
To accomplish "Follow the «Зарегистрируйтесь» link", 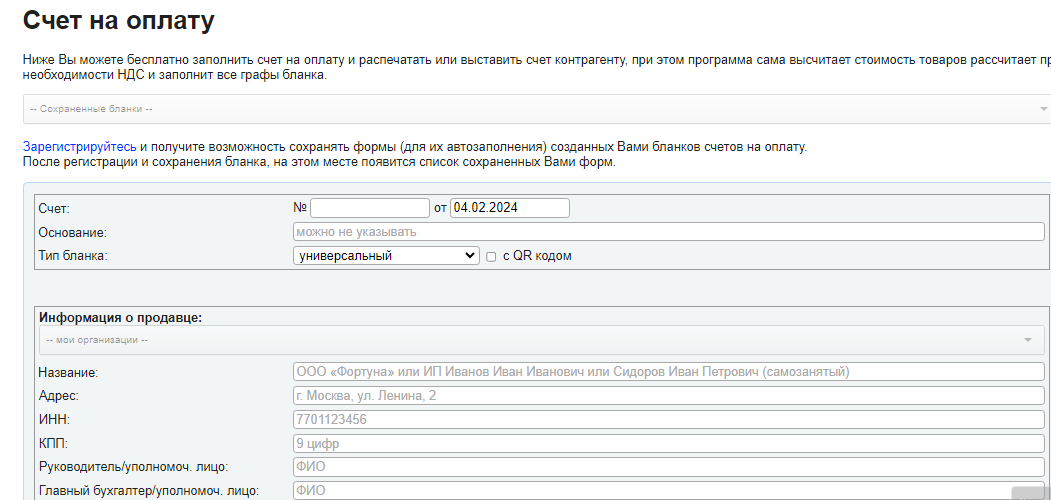I will [x=80, y=147].
